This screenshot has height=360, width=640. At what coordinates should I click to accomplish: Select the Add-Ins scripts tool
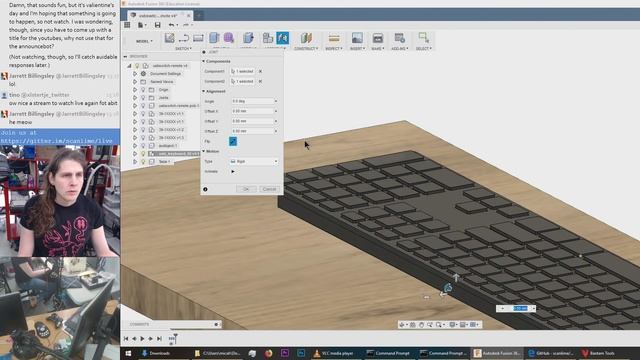click(x=400, y=38)
